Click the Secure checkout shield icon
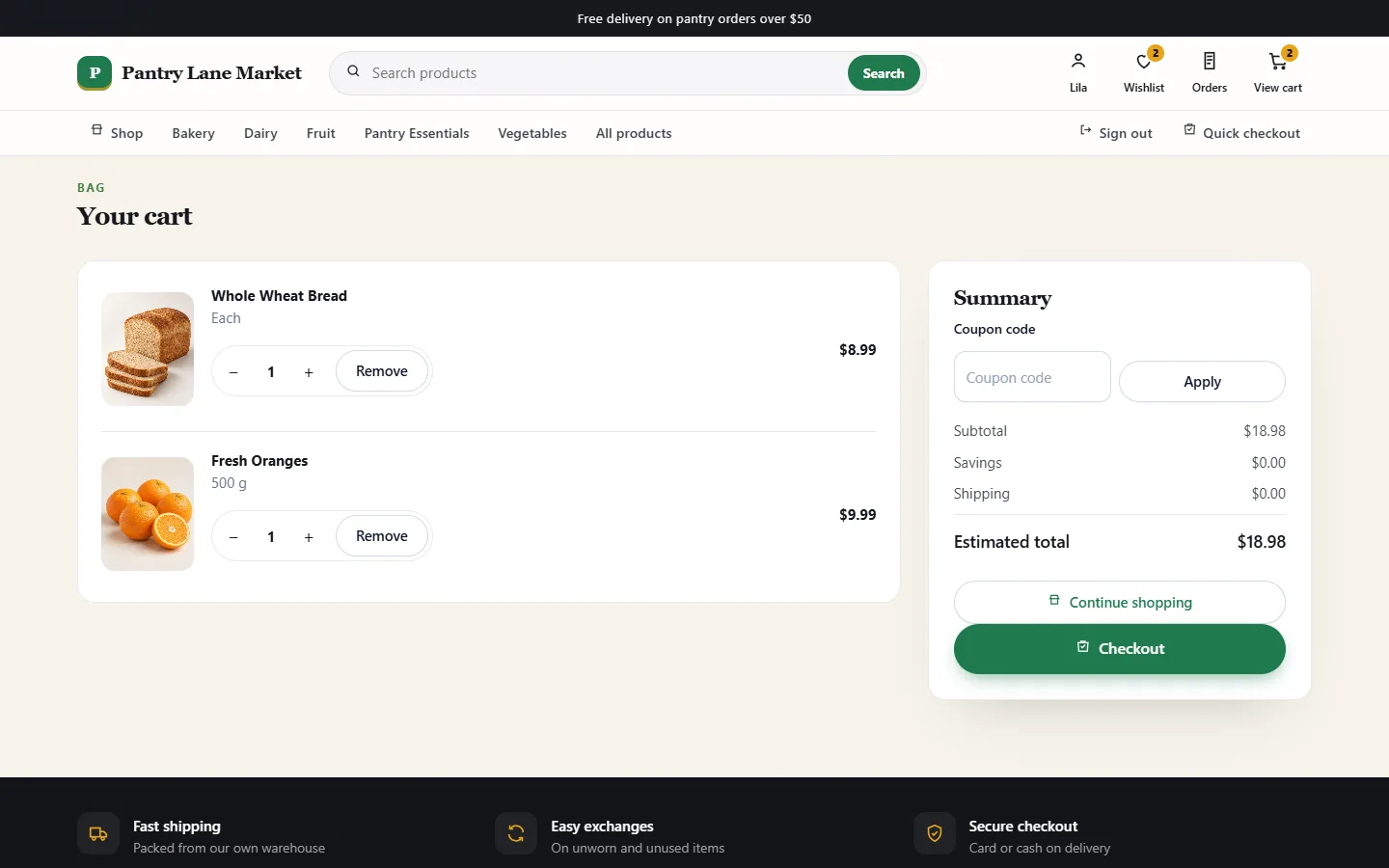The height and width of the screenshot is (868, 1389). point(935,834)
